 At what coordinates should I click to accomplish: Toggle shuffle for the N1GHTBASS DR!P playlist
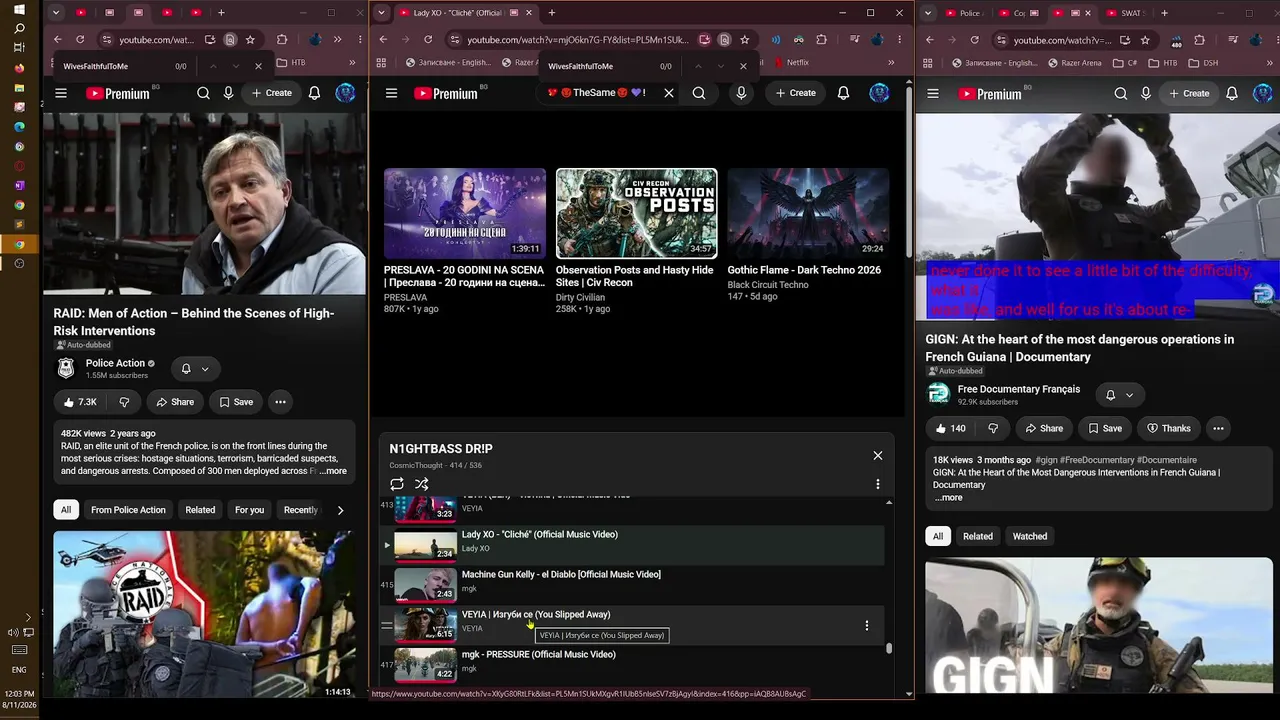pos(422,484)
